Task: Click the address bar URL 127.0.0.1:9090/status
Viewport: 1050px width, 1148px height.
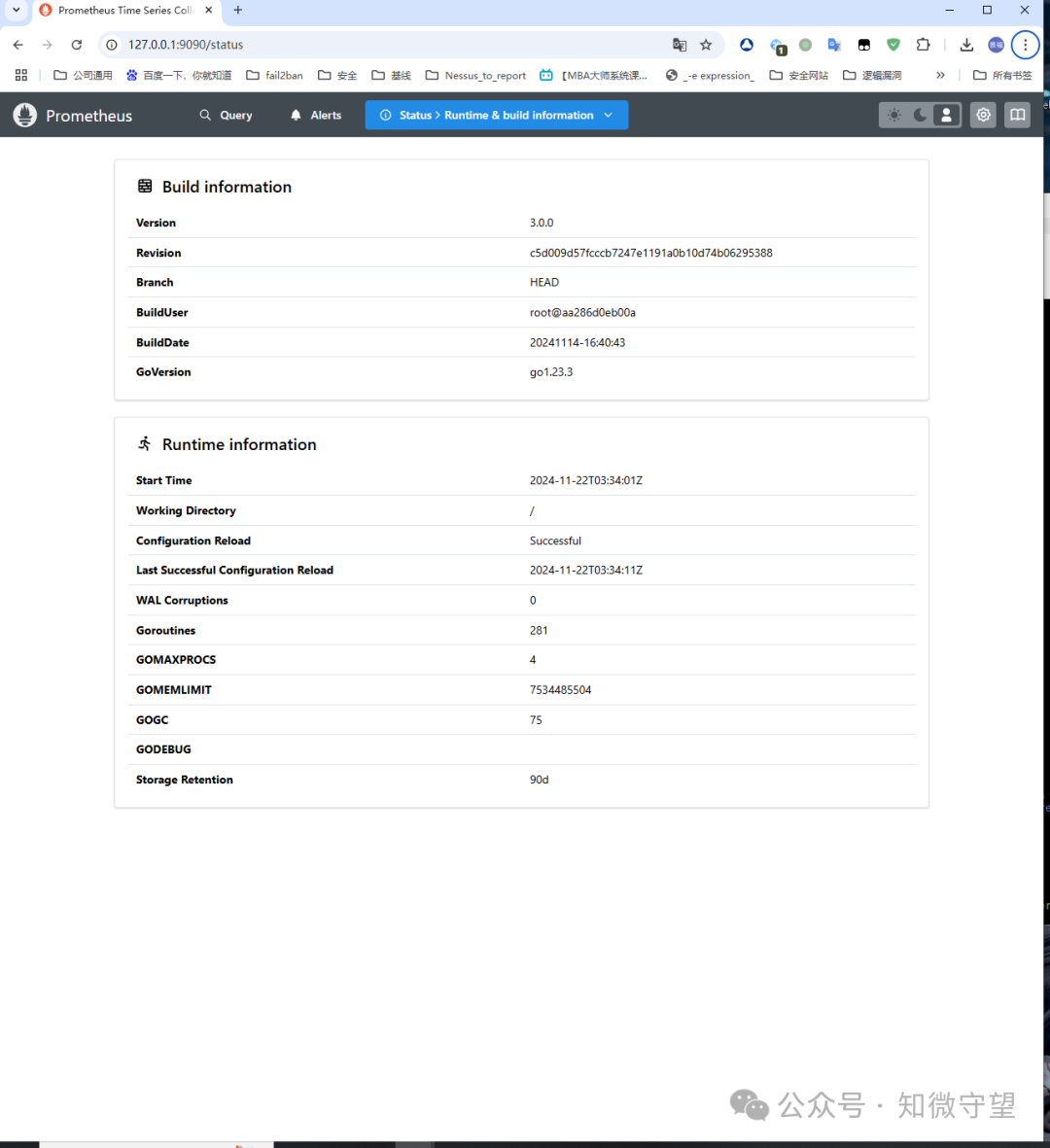Action: (x=186, y=45)
